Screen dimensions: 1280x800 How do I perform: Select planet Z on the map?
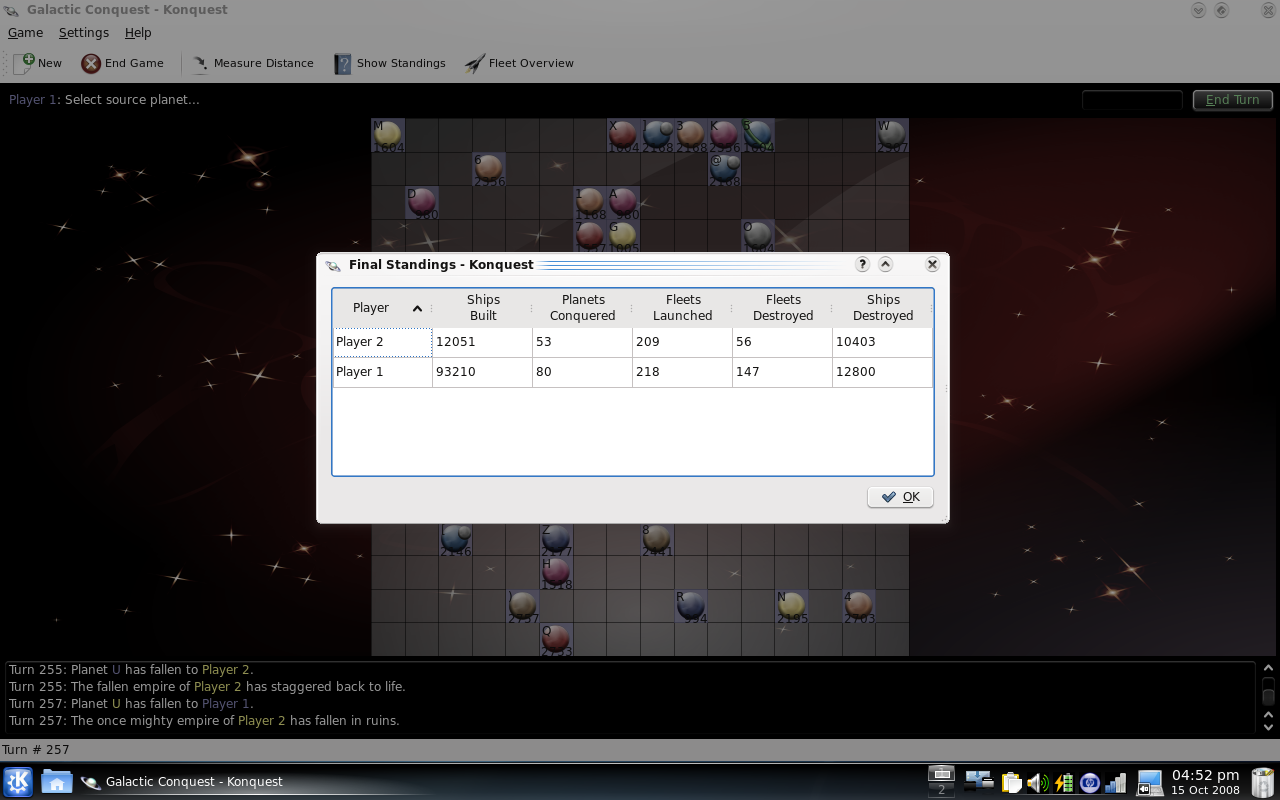pyautogui.click(x=556, y=539)
